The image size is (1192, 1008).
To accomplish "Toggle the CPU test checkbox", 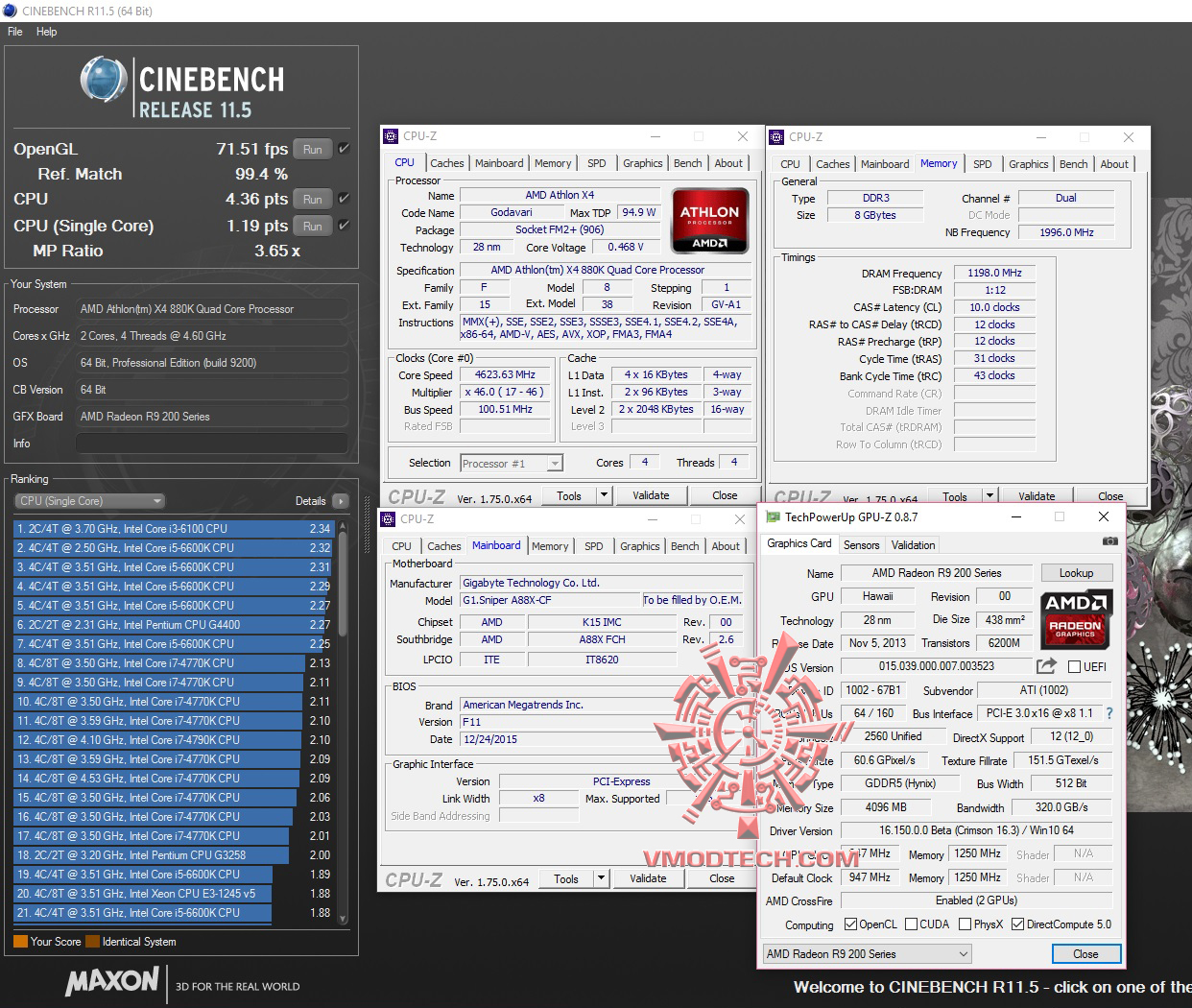I will point(344,199).
